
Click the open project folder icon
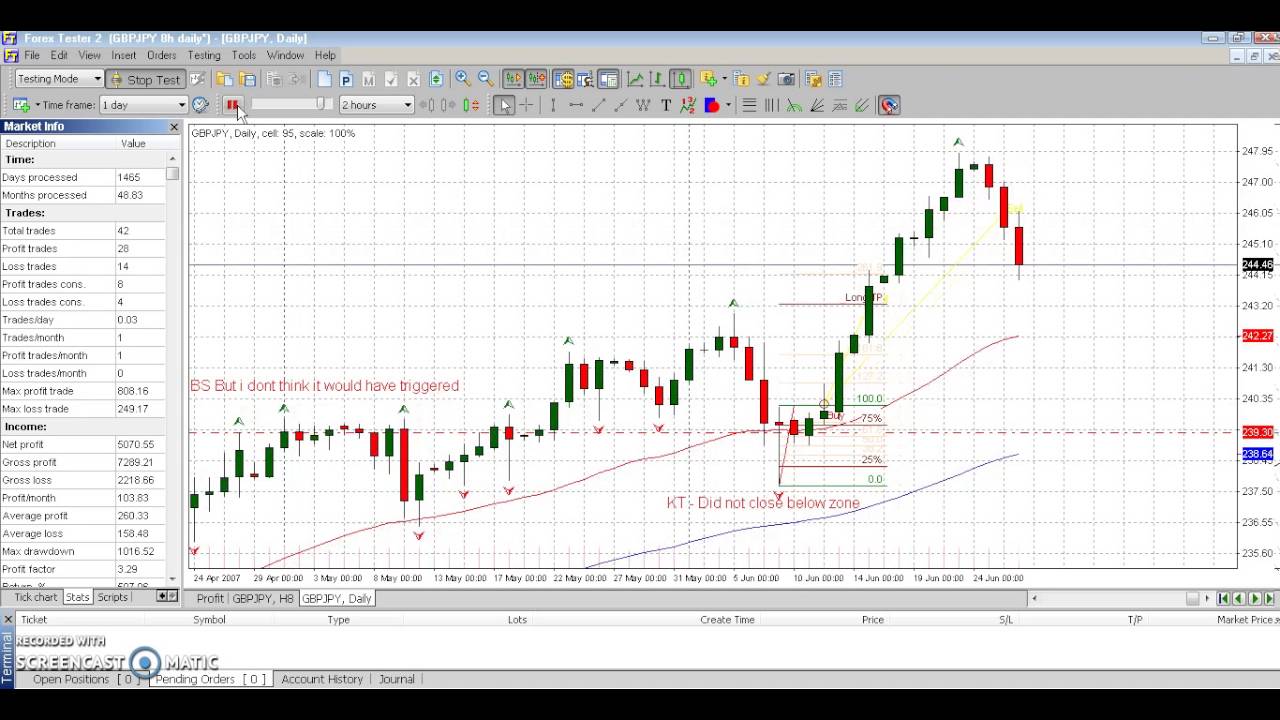click(x=224, y=79)
